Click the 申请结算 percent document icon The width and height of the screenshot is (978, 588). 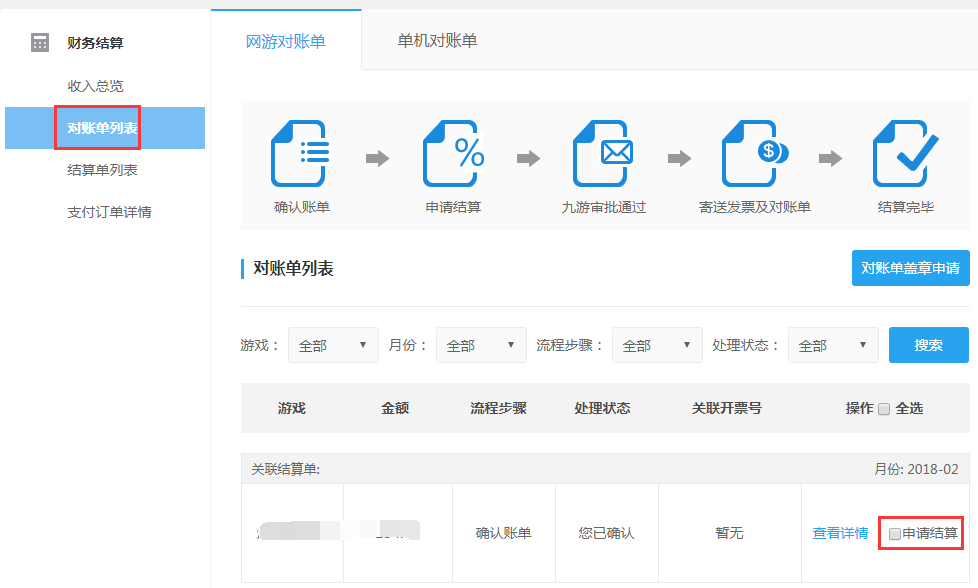pos(451,154)
